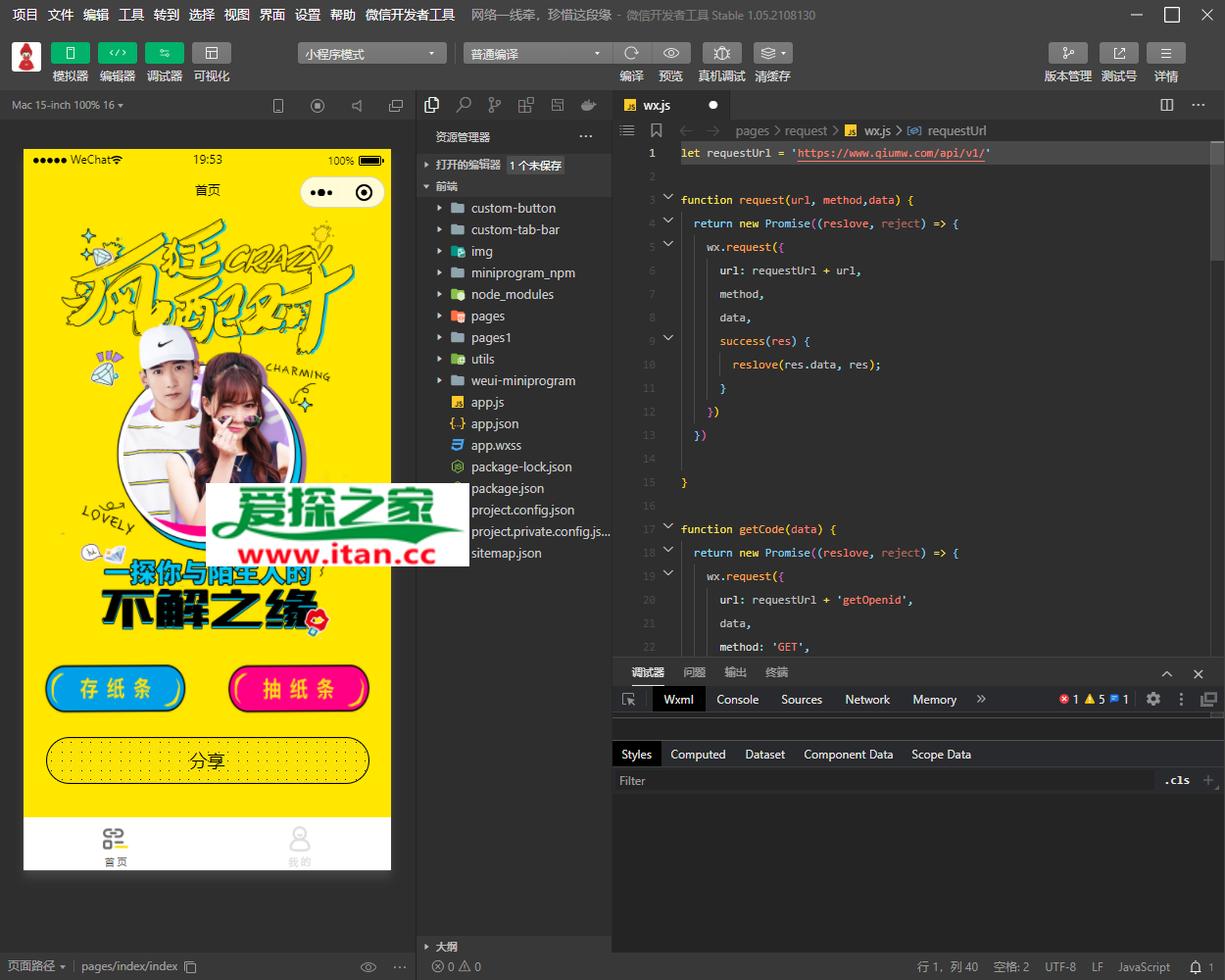Screen dimensions: 1225x980
Task: Switch to the Console tab
Action: point(738,700)
